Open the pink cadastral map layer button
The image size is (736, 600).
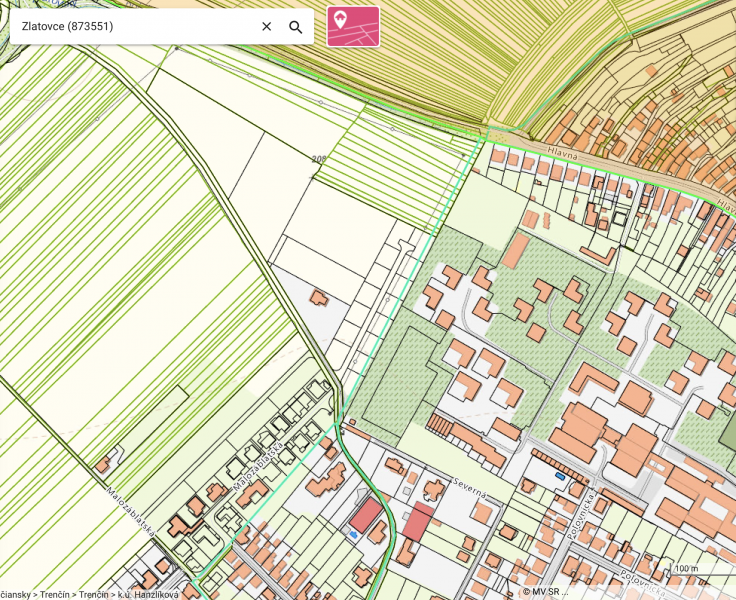click(353, 26)
